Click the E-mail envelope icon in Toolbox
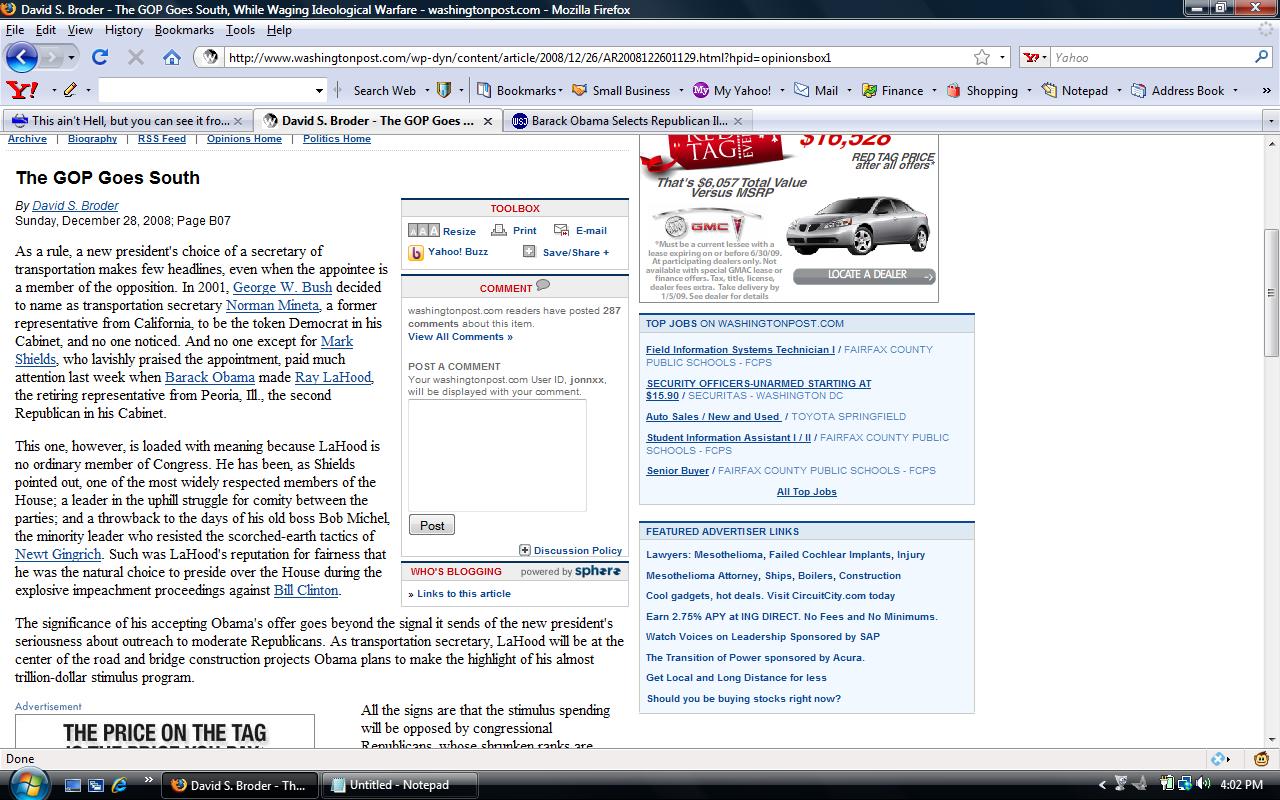 tap(561, 230)
